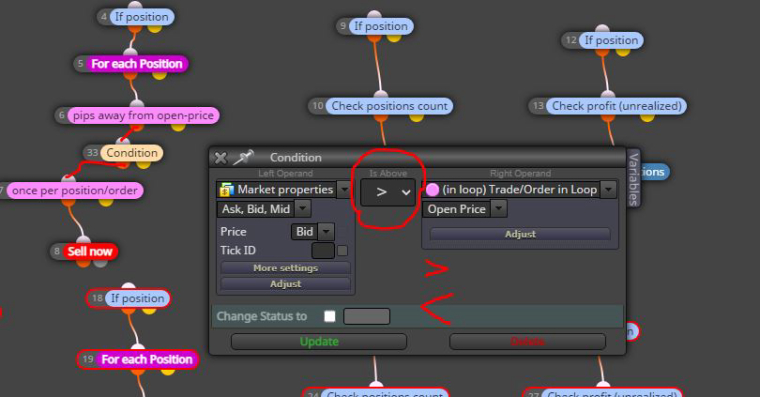Open the Bid price dropdown
This screenshot has height=397, width=760.
pos(326,231)
